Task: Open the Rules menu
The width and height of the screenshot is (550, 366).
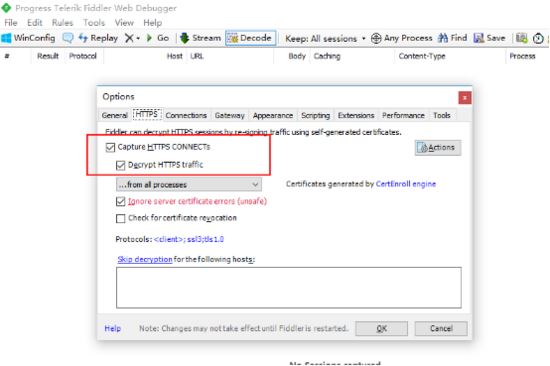Action: coord(62,23)
